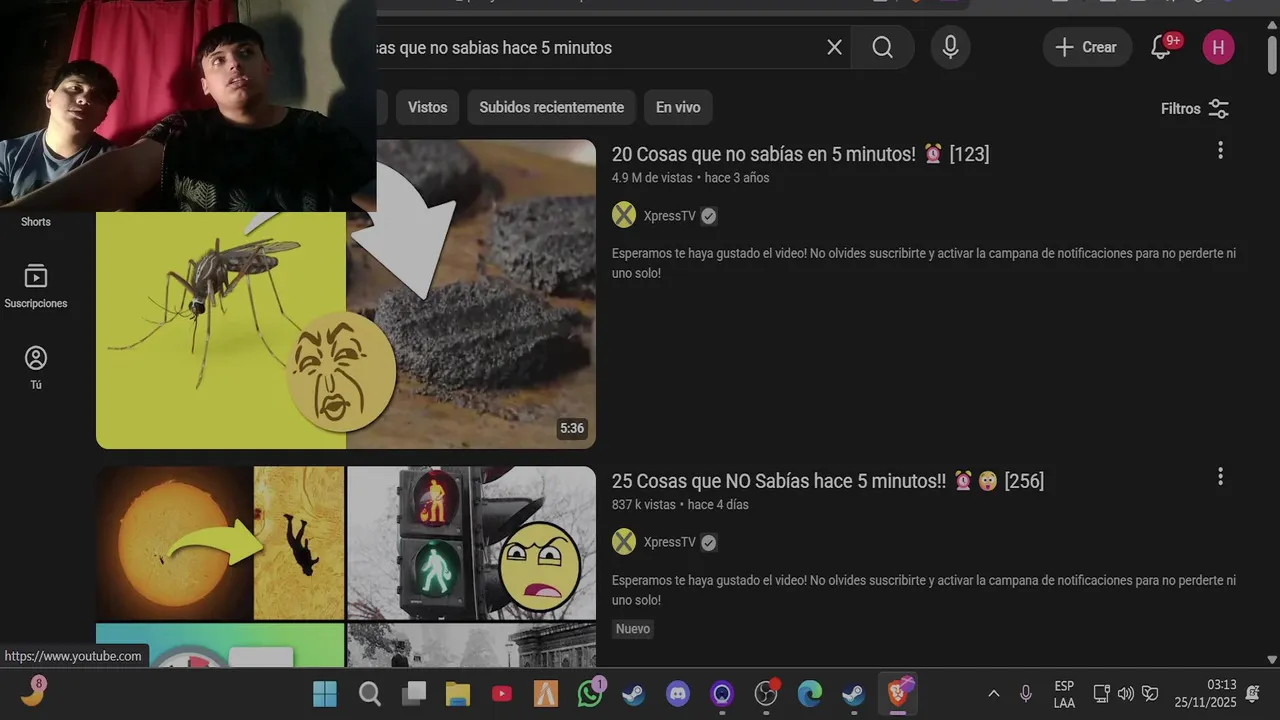
Task: Open Windows taskbar search
Action: [x=370, y=693]
